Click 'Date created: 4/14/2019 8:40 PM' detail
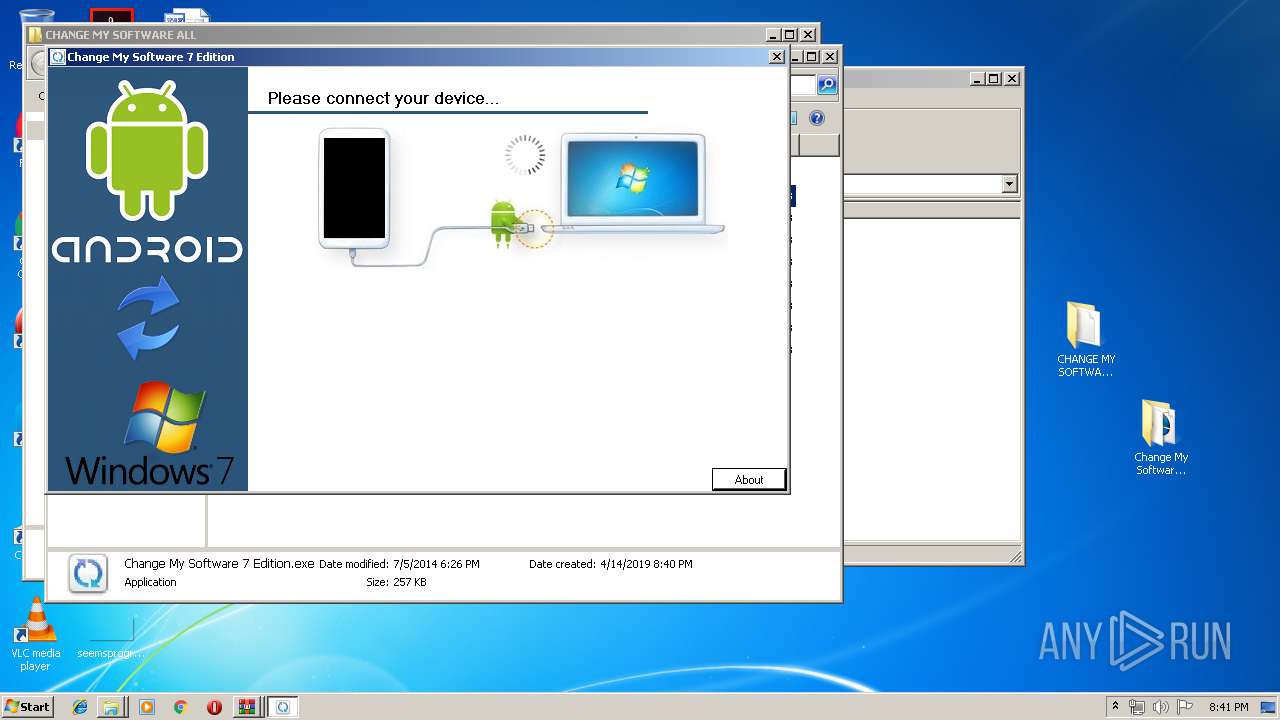1280x720 pixels. click(611, 564)
